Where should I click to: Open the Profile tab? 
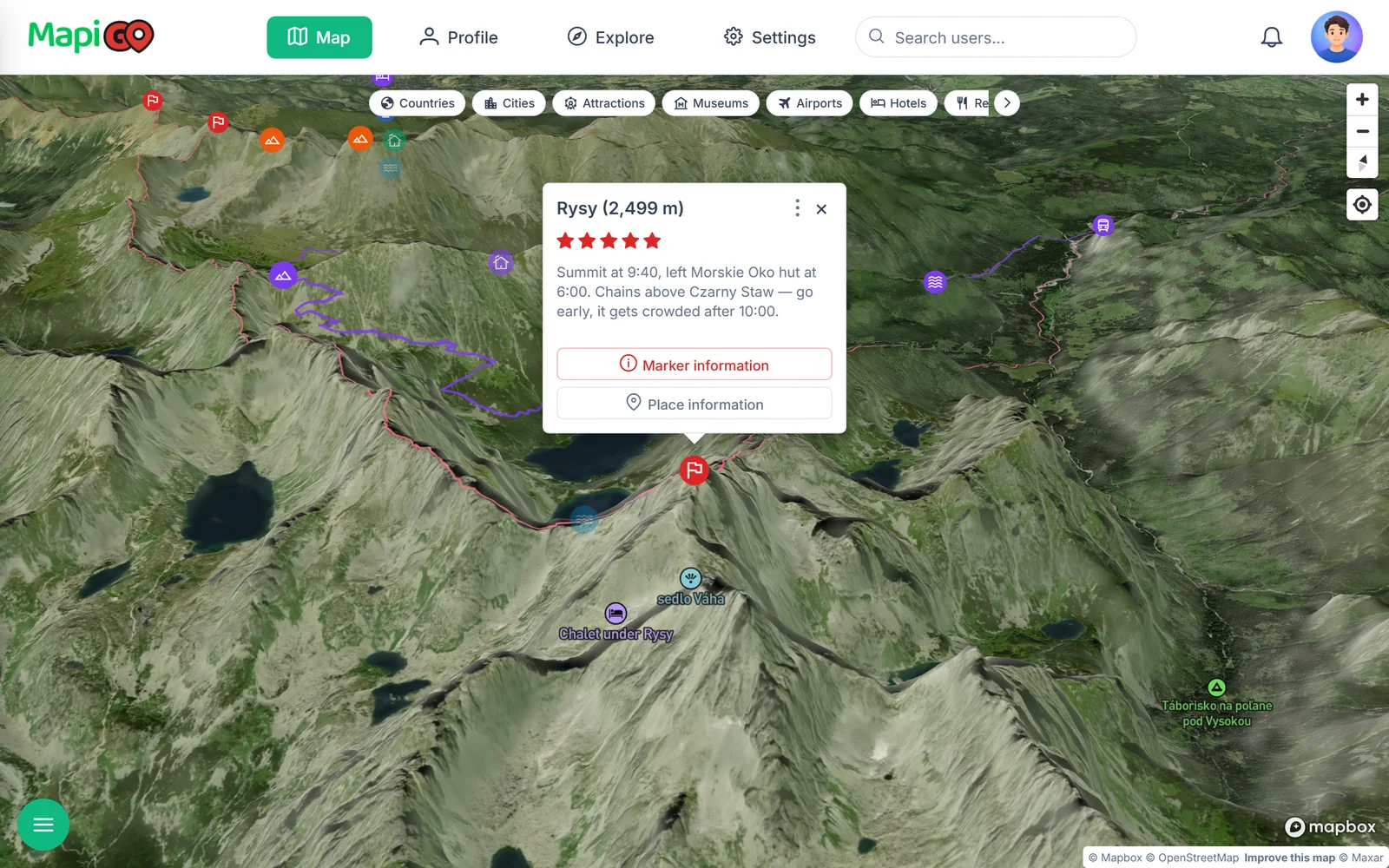coord(458,37)
